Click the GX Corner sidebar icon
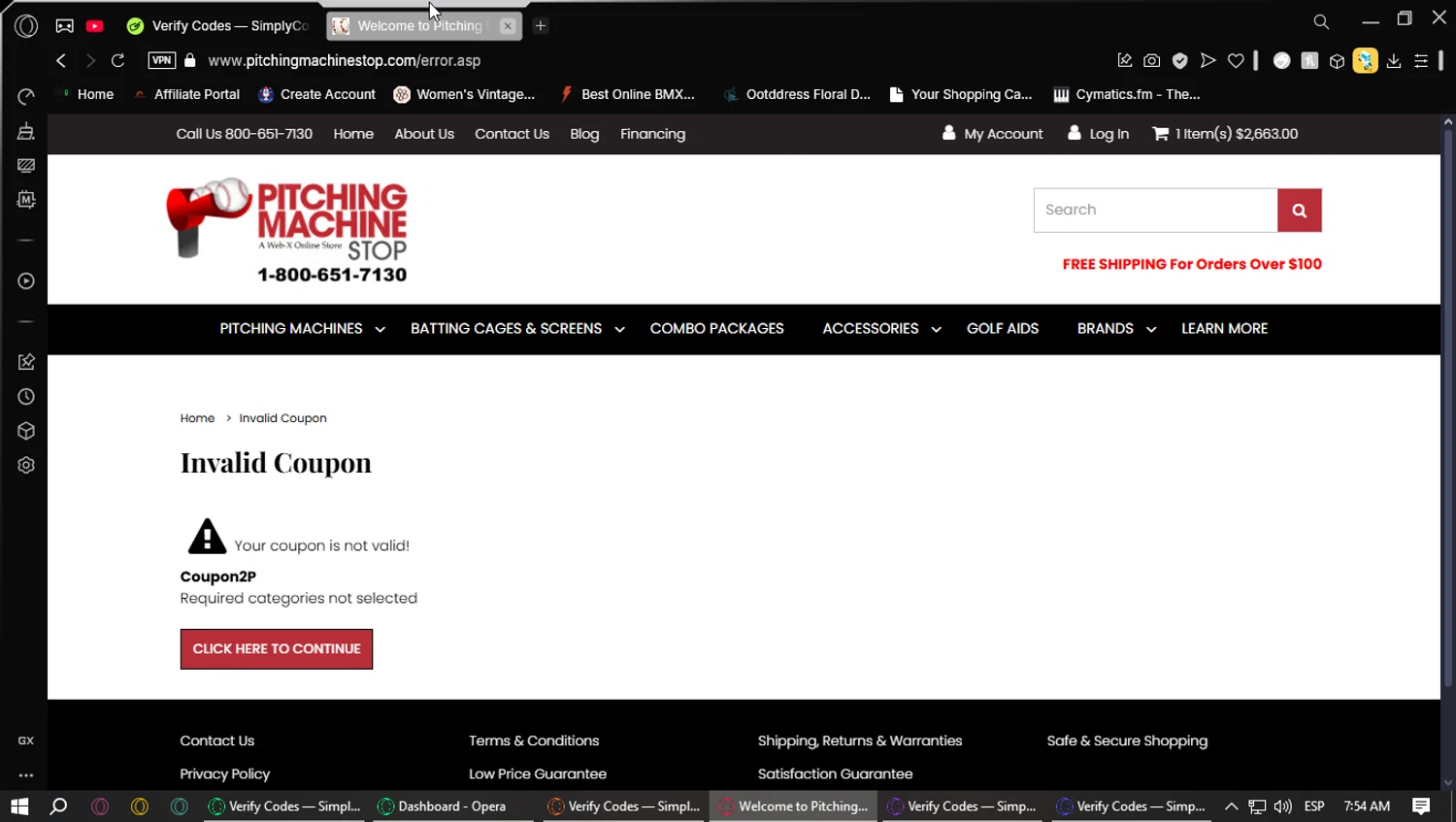Image resolution: width=1456 pixels, height=822 pixels. 26,740
